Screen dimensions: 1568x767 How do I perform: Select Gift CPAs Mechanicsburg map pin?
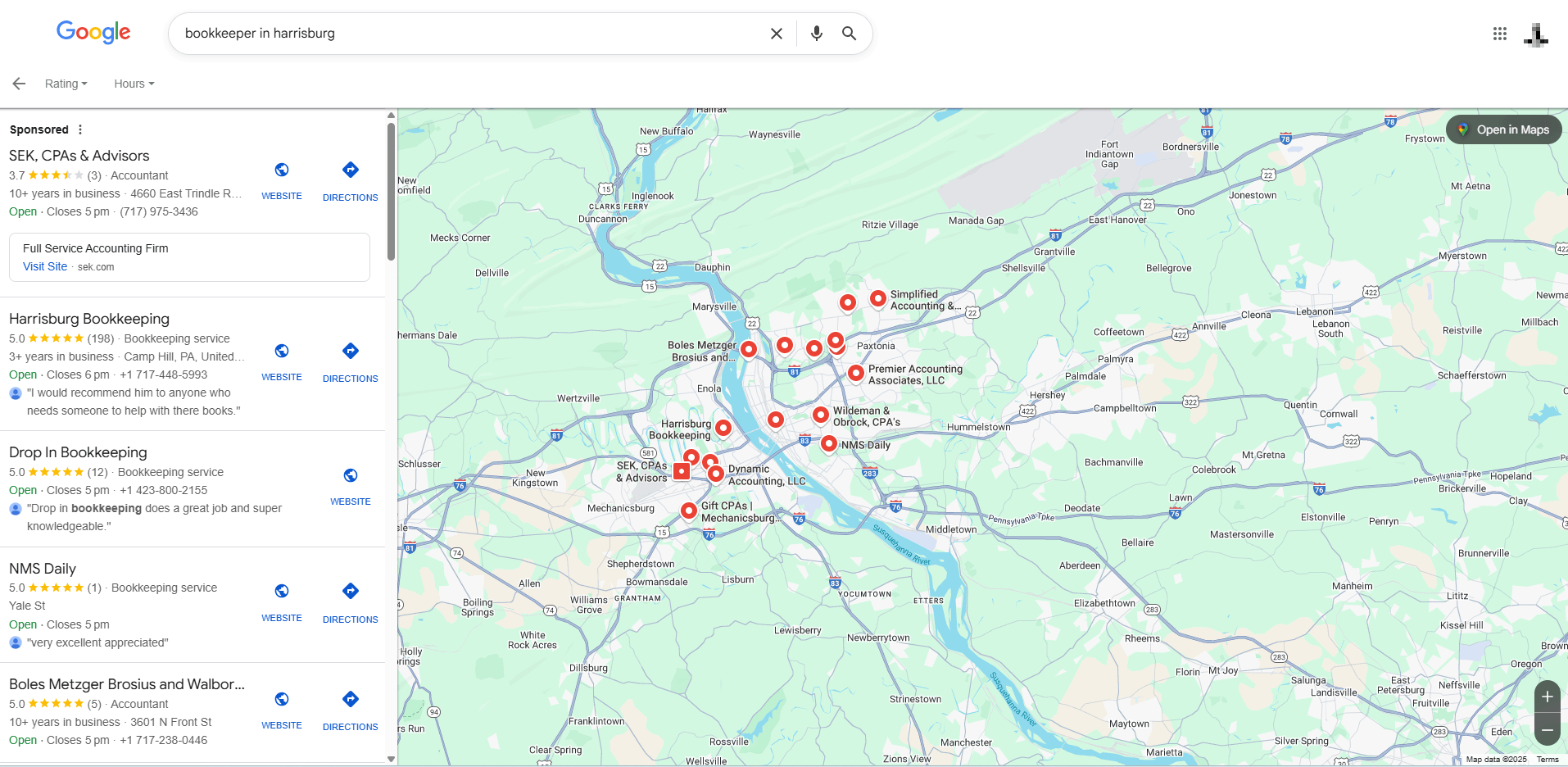689,510
